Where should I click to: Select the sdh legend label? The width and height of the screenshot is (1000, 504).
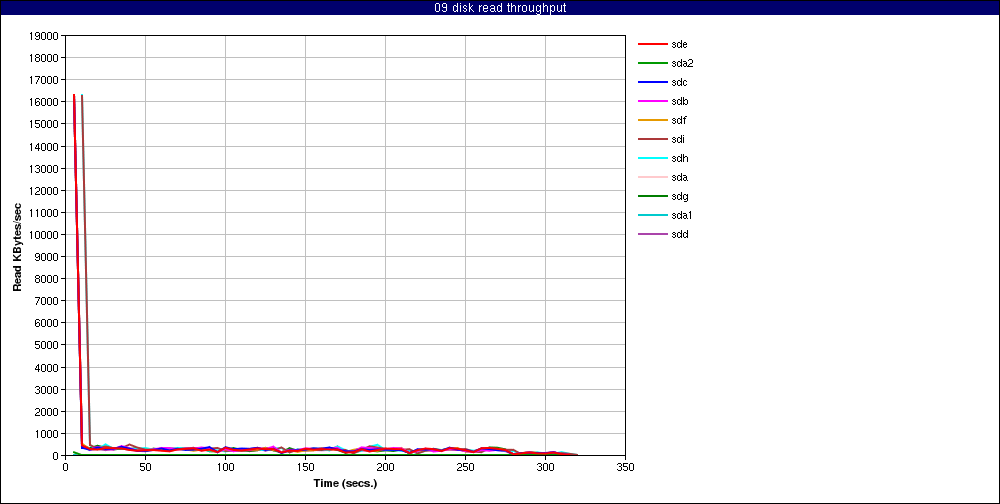coord(679,159)
